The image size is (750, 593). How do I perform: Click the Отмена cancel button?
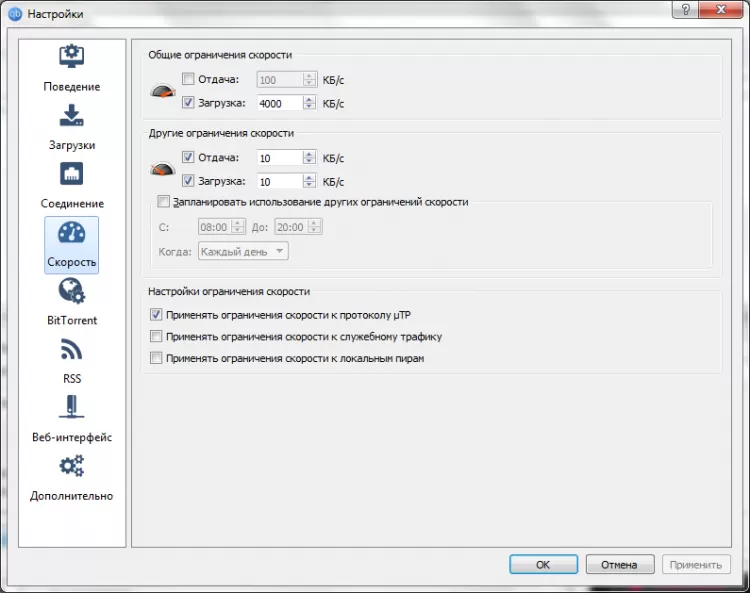tap(619, 564)
